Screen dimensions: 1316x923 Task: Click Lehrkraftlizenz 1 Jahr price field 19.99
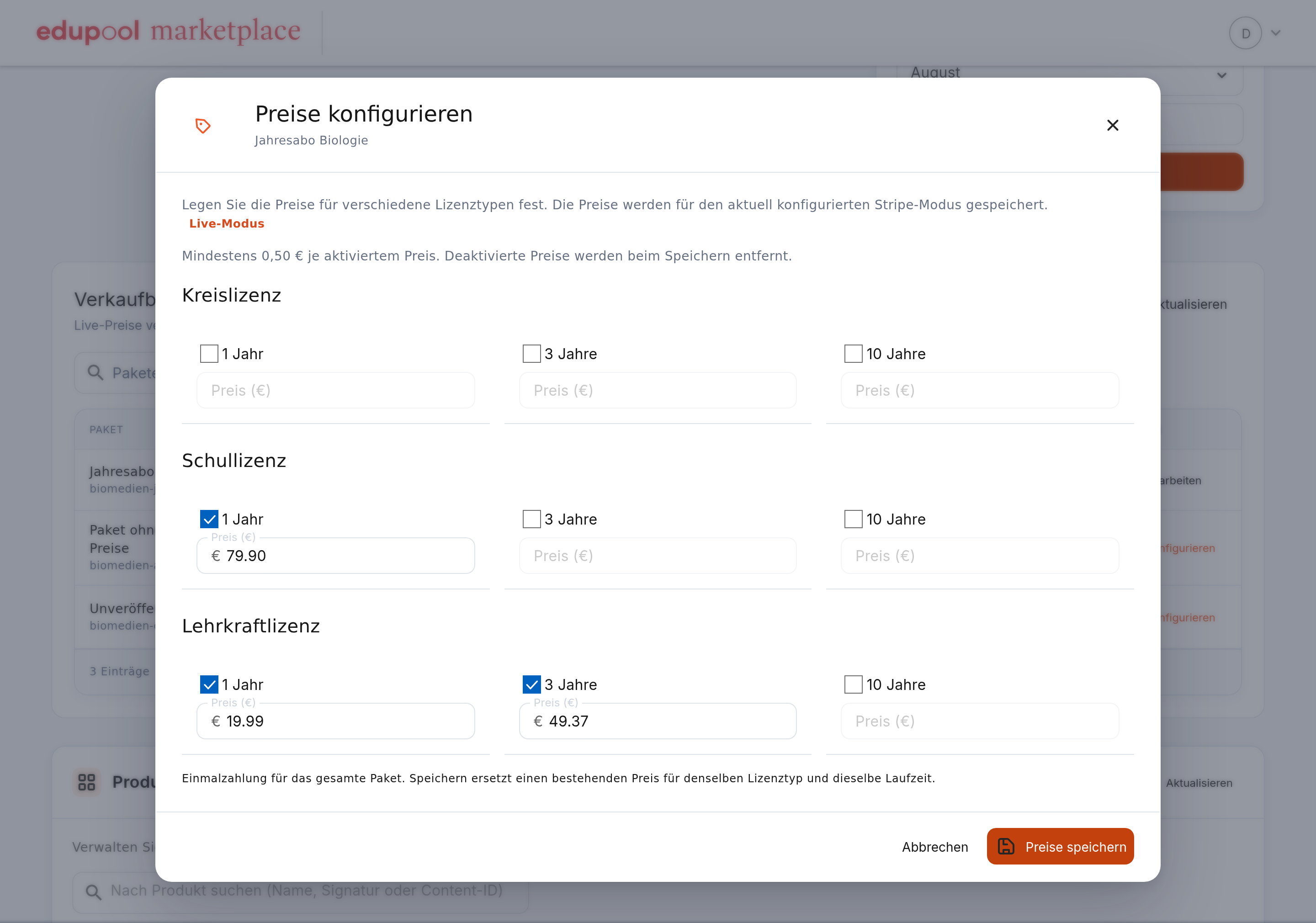335,721
